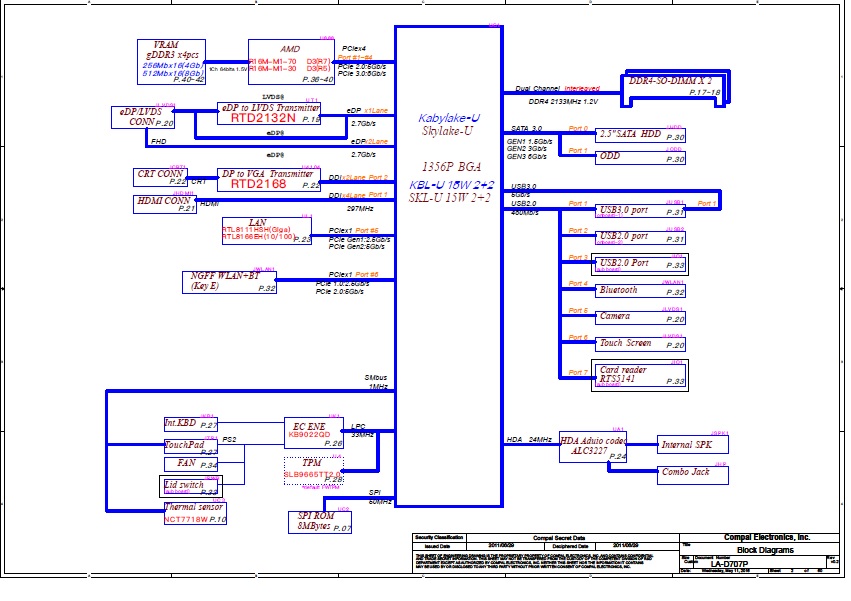Select the KBL-U 15W 2+2 text
The image size is (851, 601).
452,185
